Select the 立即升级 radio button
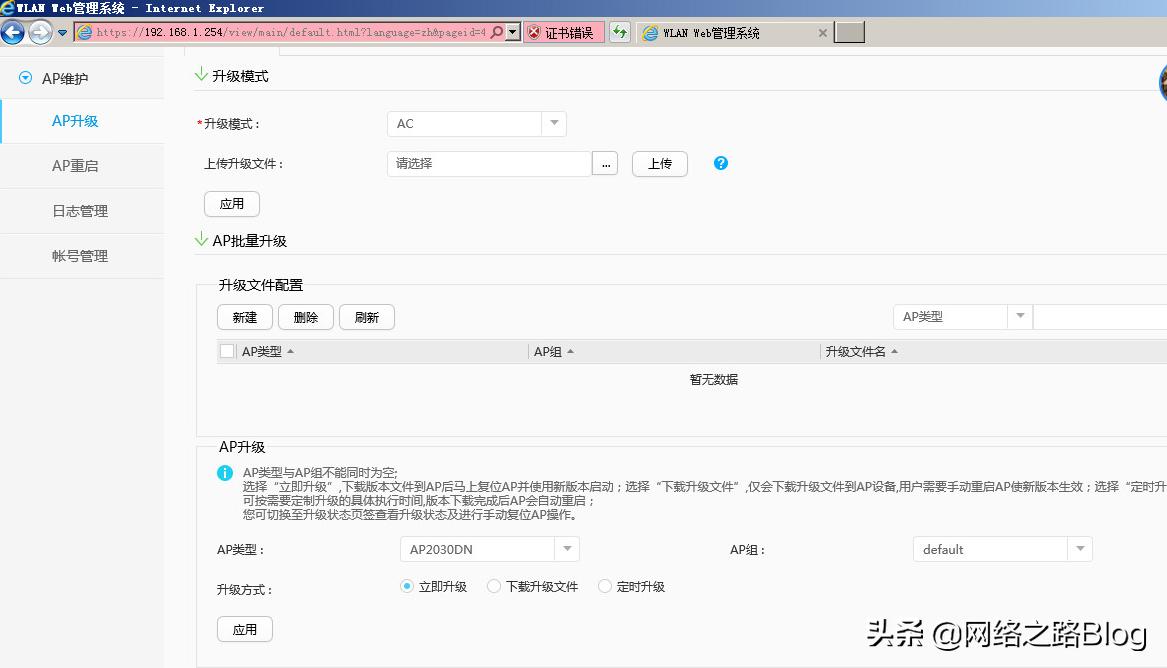Viewport: 1167px width, 668px height. (x=406, y=587)
